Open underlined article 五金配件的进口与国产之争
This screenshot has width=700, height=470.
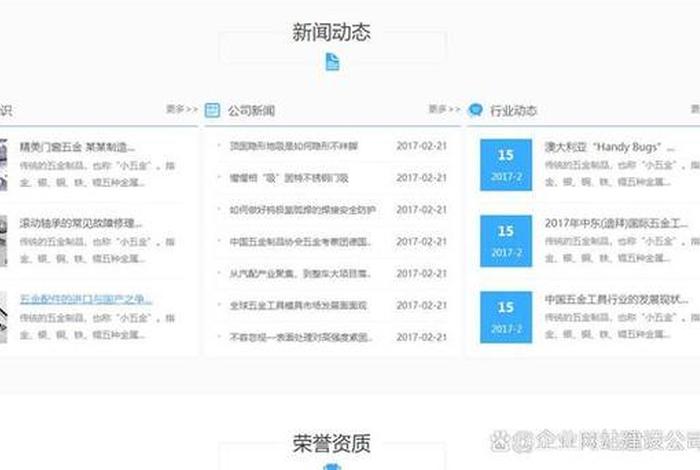86,299
